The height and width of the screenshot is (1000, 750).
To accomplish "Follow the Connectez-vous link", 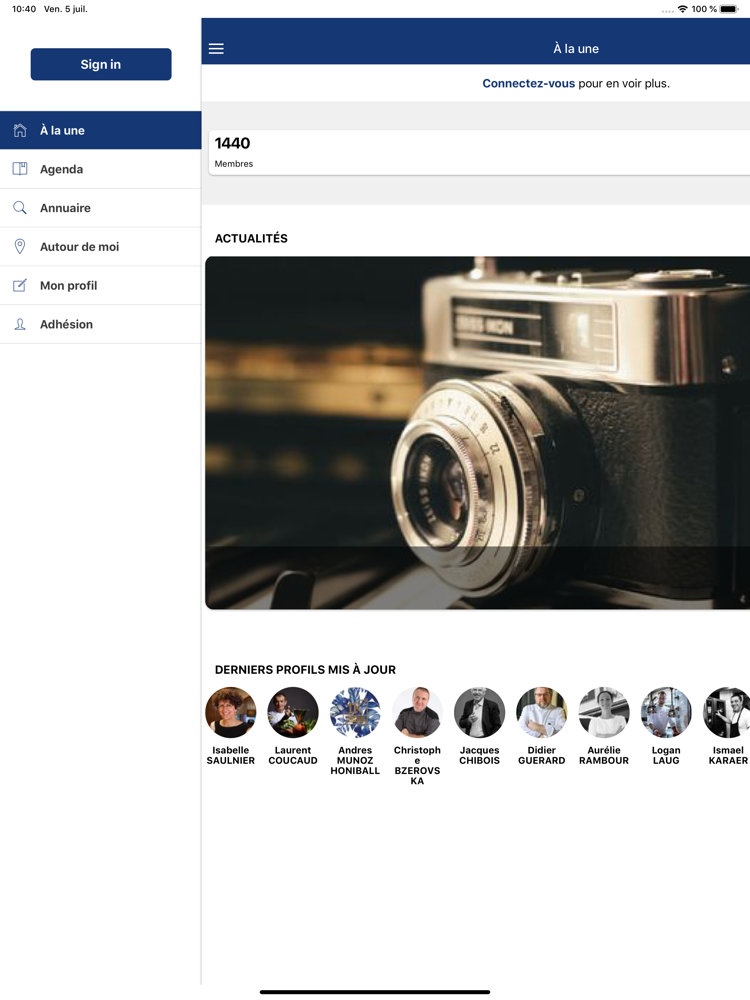I will pyautogui.click(x=528, y=84).
